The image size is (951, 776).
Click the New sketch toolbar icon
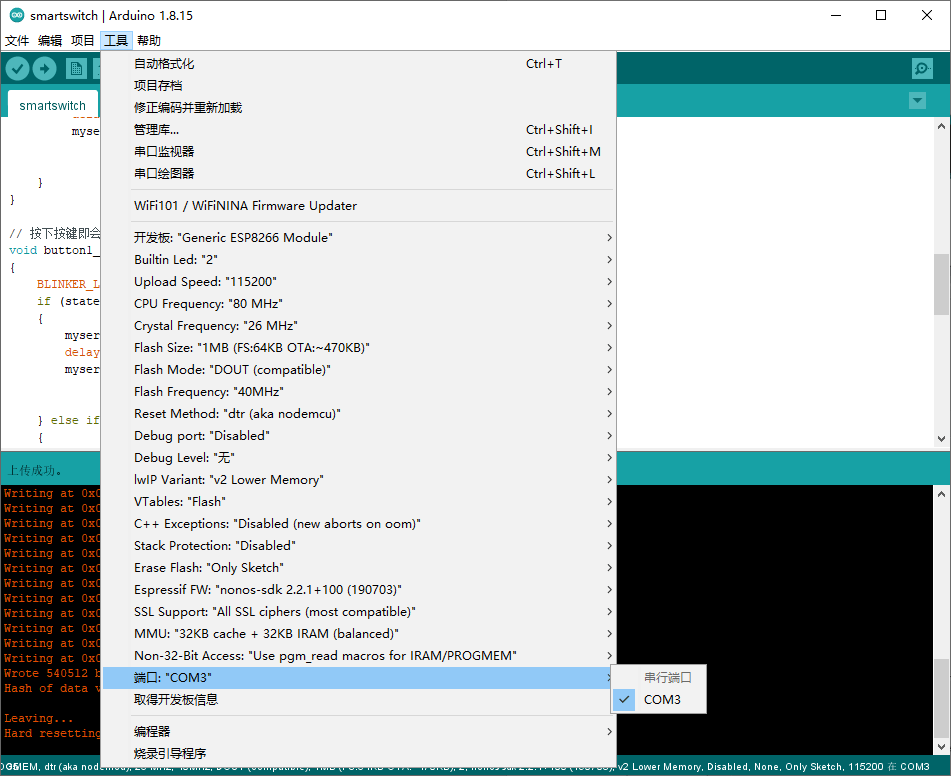76,69
